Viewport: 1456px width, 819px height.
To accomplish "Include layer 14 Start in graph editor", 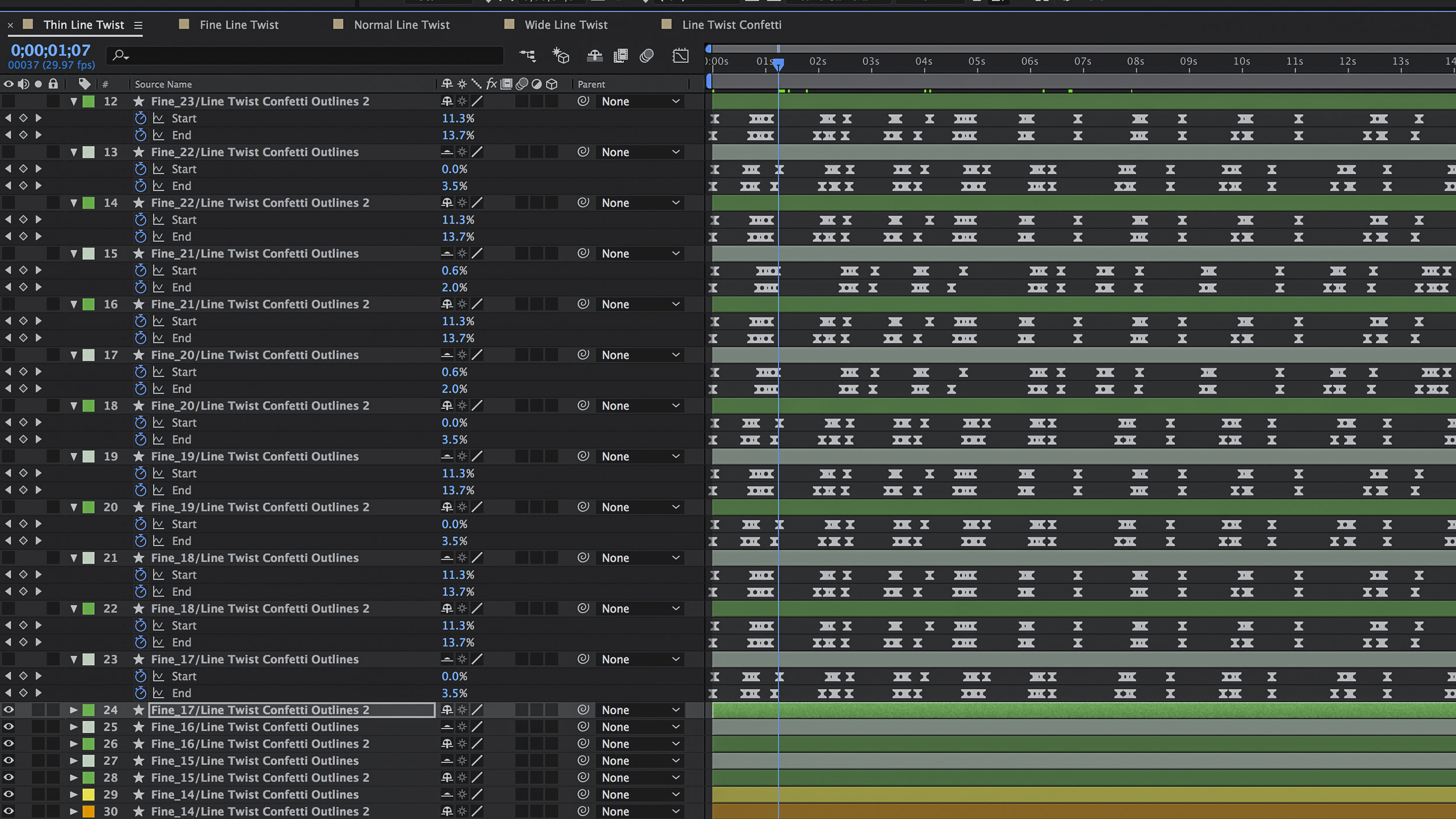I will point(158,220).
